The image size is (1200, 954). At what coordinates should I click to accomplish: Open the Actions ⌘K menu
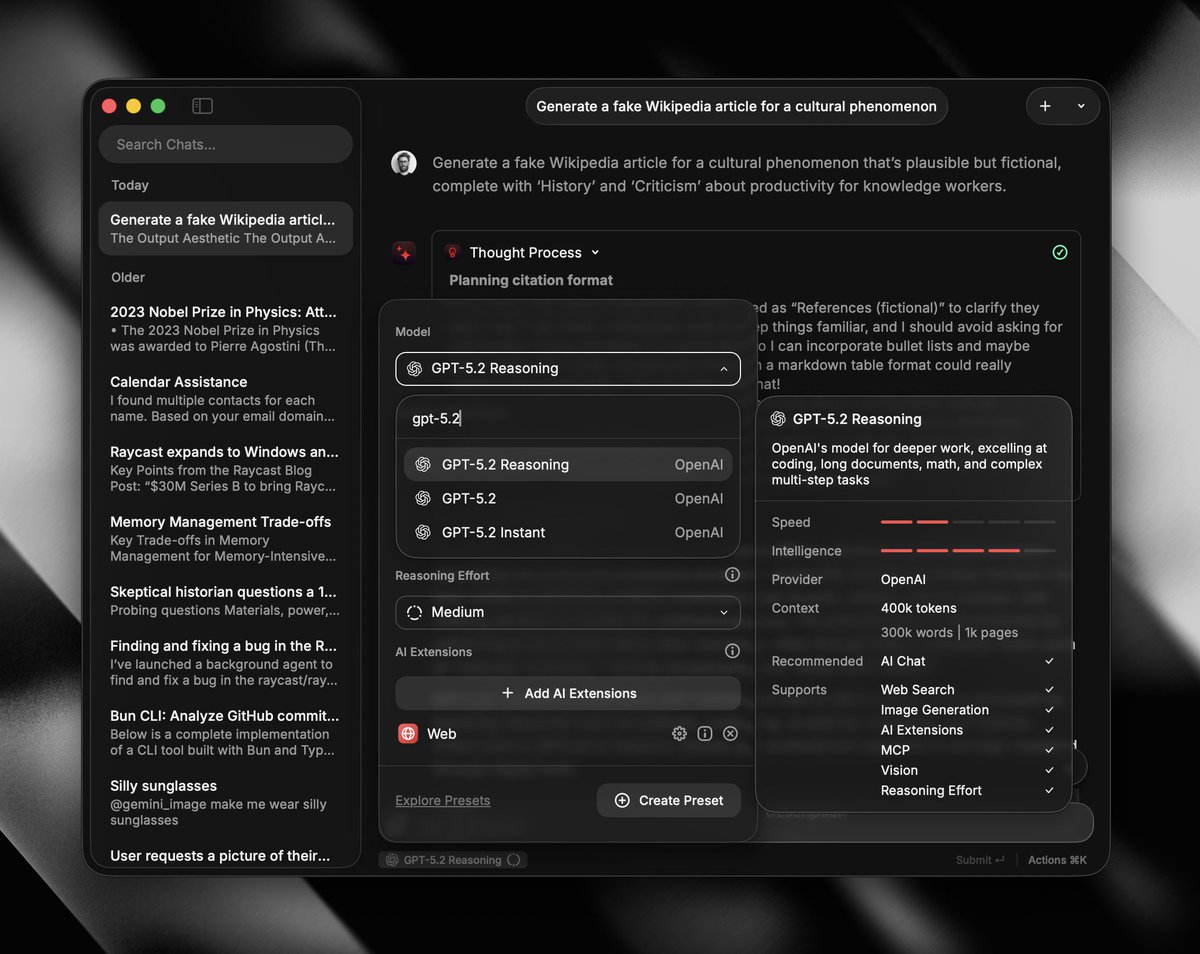coord(1057,860)
